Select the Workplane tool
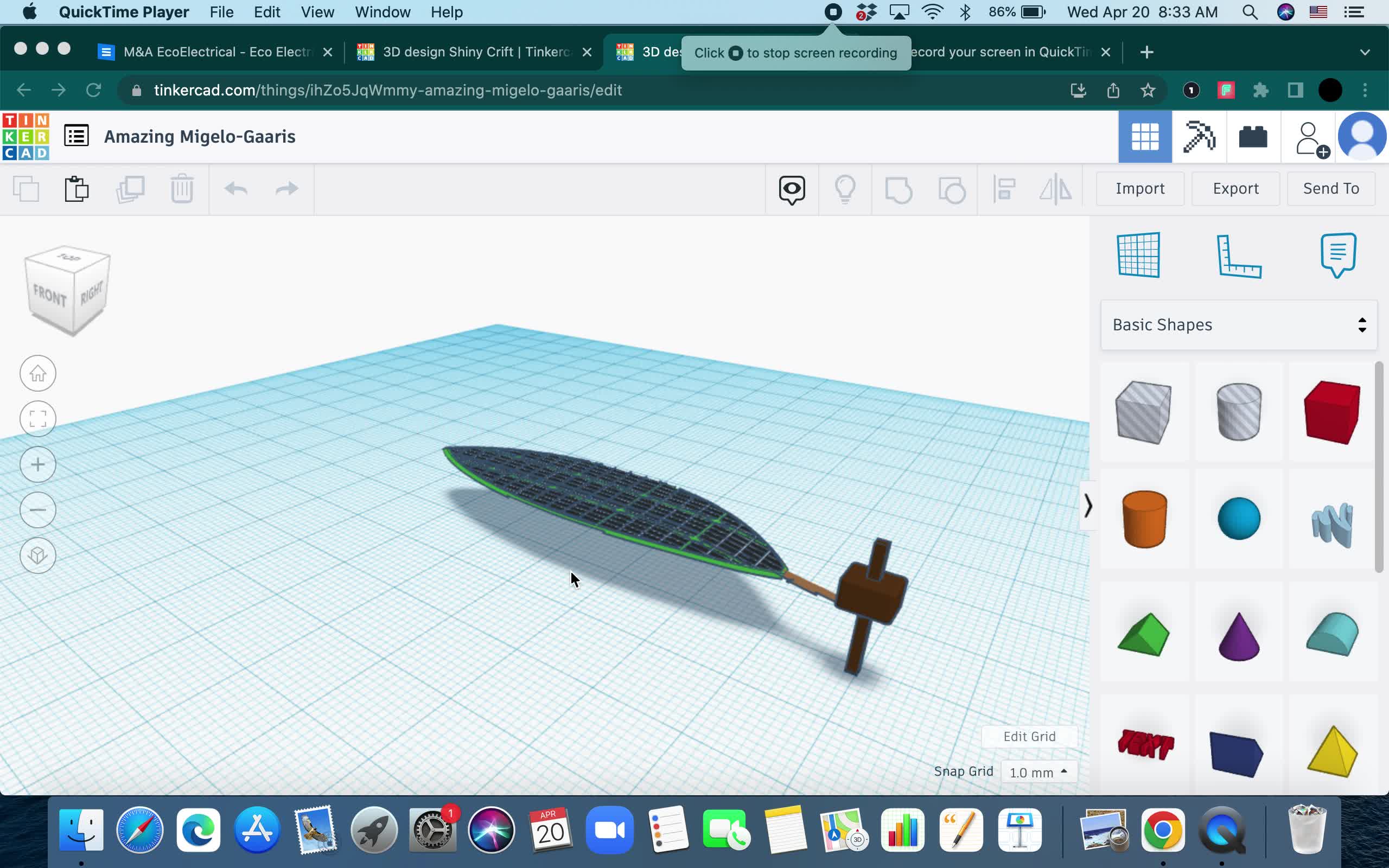Screen dimensions: 1389x868 tap(1139, 255)
